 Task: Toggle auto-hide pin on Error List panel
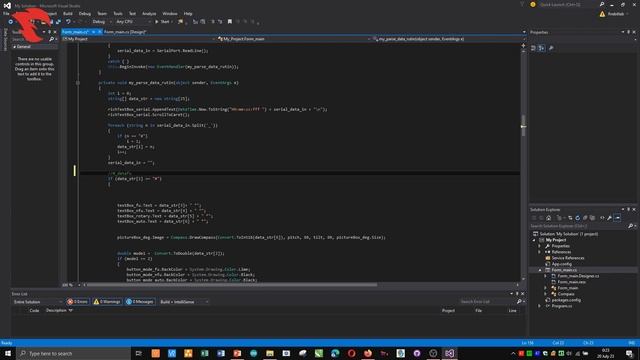click(517, 293)
